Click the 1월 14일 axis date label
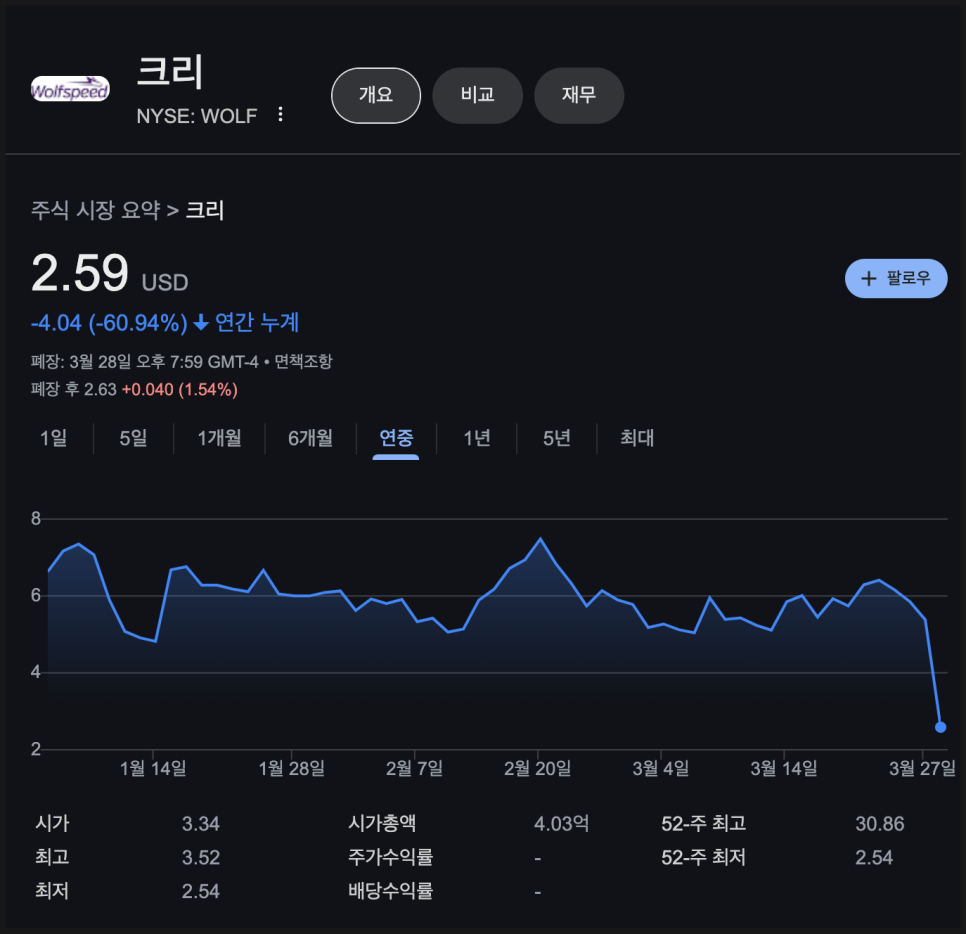966x934 pixels. coord(153,768)
